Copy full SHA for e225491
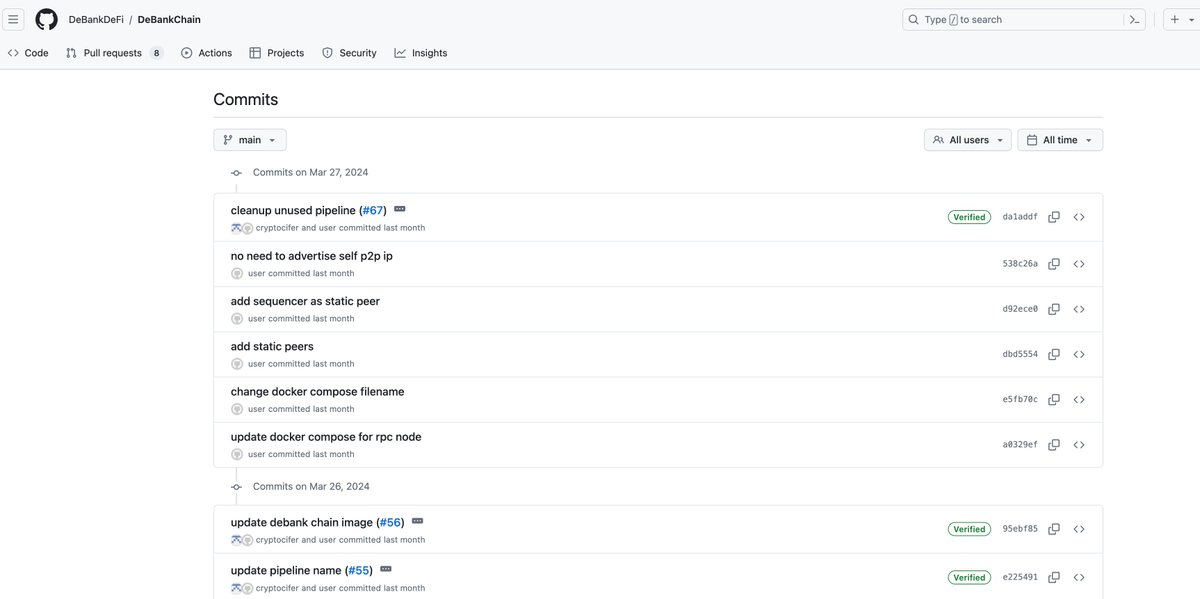Viewport: 1200px width, 599px height. point(1054,577)
